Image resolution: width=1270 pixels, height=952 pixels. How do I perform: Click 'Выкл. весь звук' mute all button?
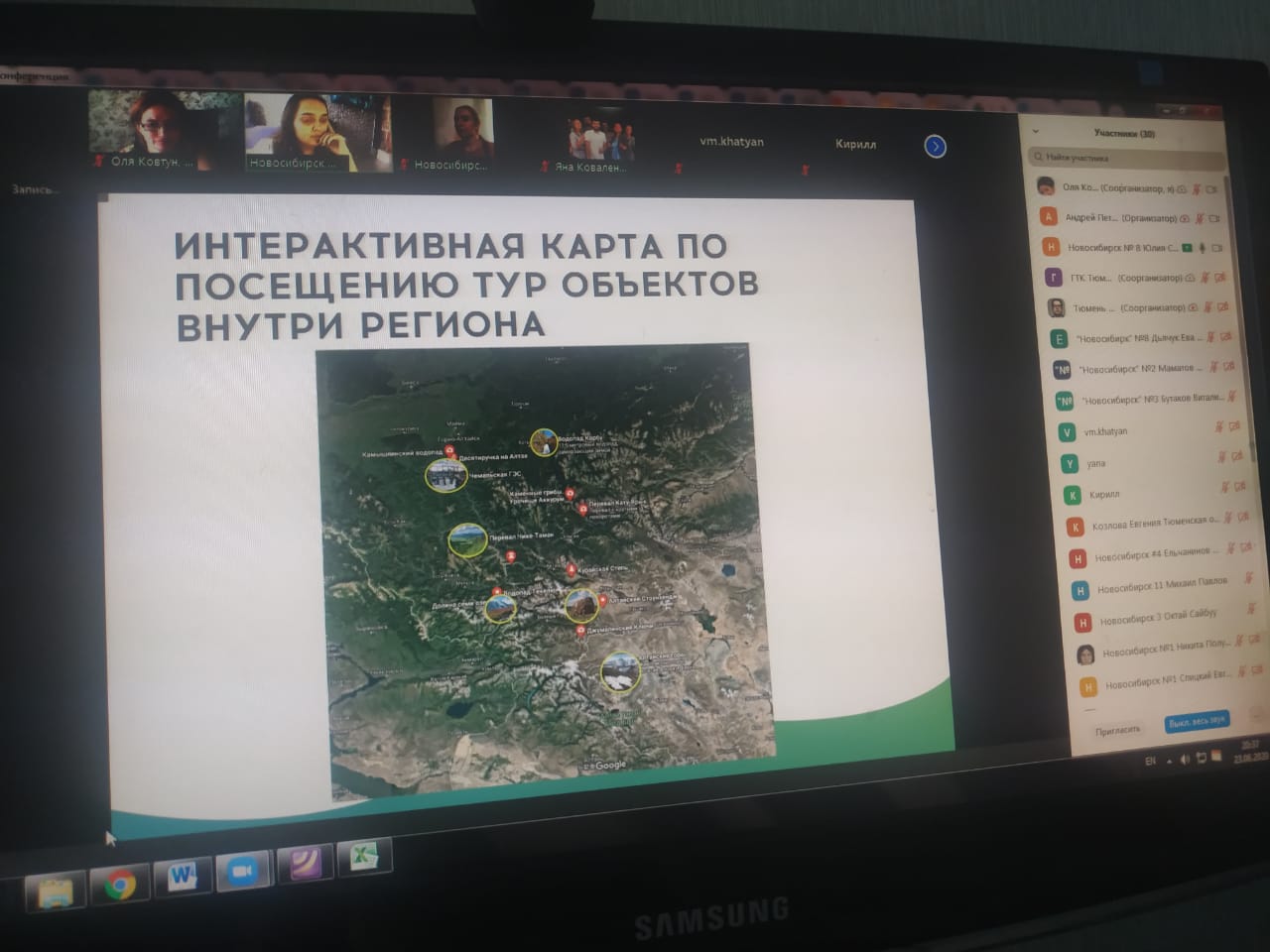click(1198, 721)
